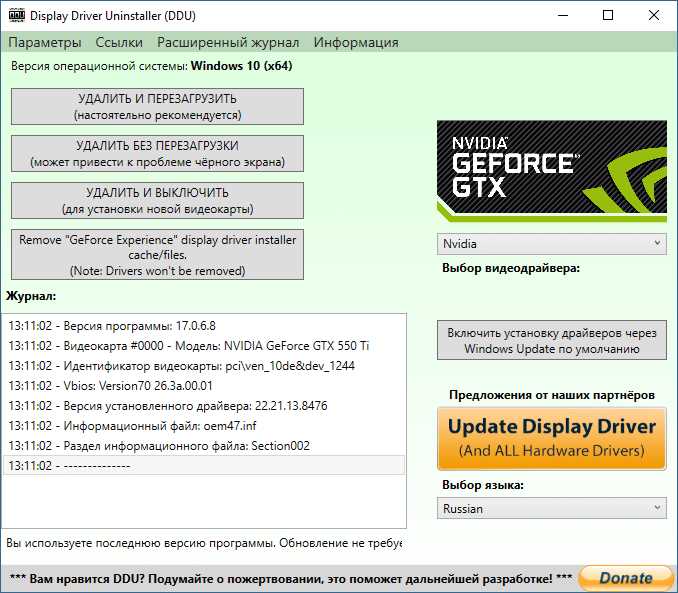Open the Ссылки menu
Image resolution: width=678 pixels, height=593 pixels.
click(x=119, y=42)
